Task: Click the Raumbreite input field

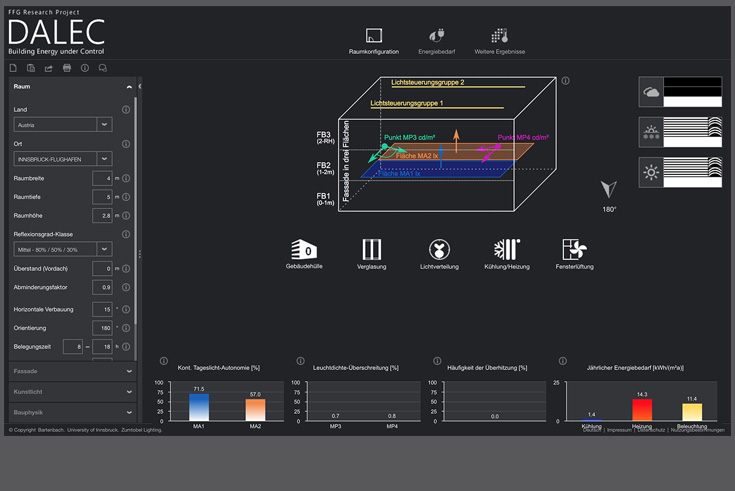Action: (101, 179)
